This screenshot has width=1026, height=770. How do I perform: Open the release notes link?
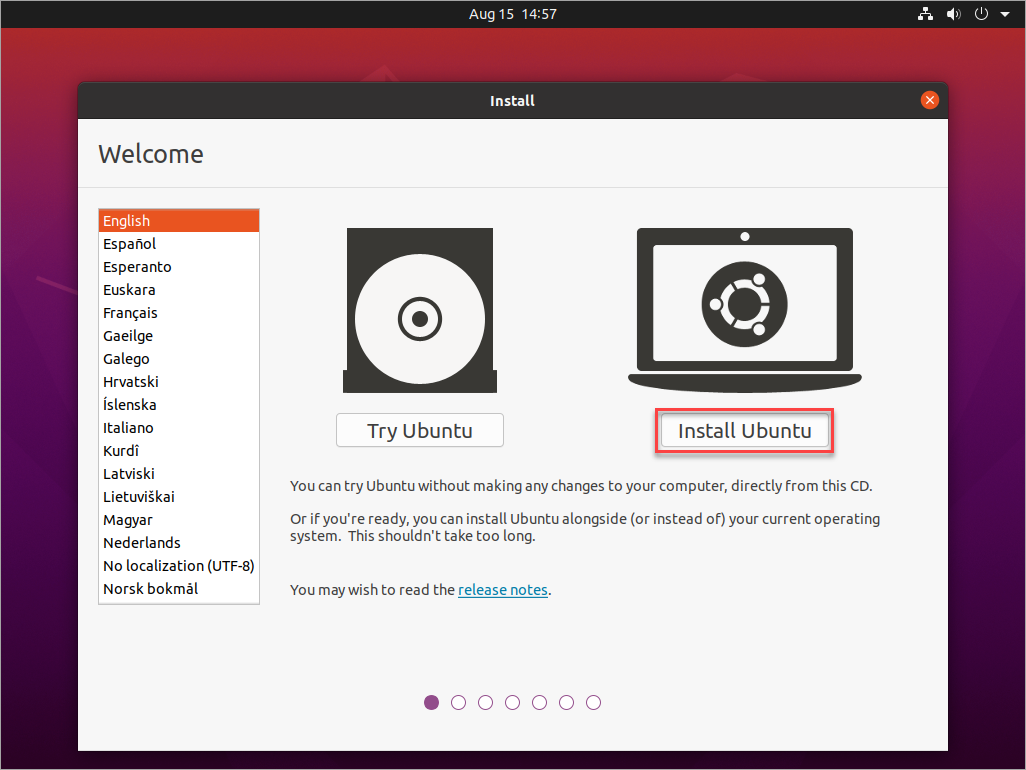503,590
